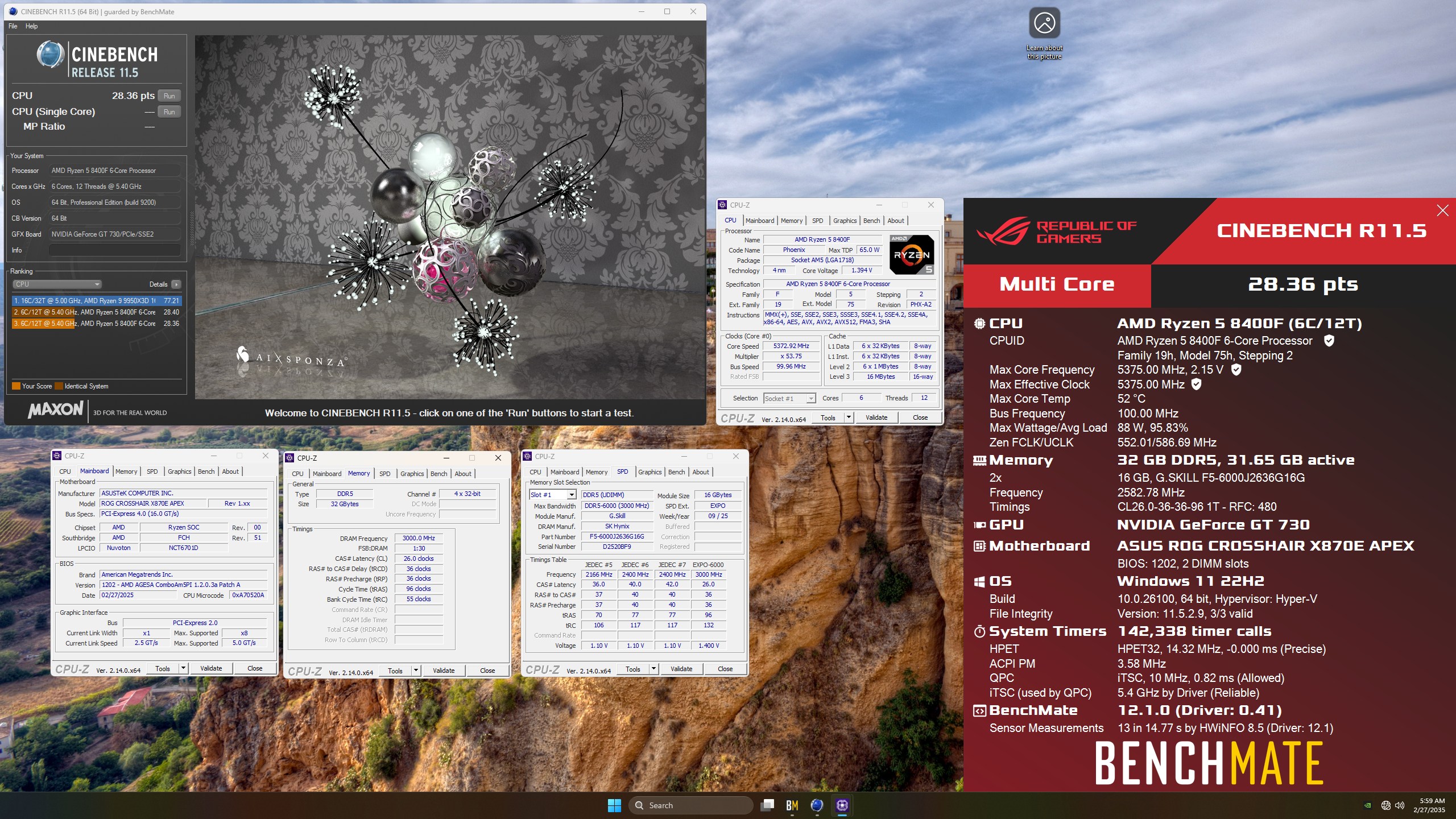
Task: Click Validate in CPU-Z CPU window
Action: tap(876, 417)
